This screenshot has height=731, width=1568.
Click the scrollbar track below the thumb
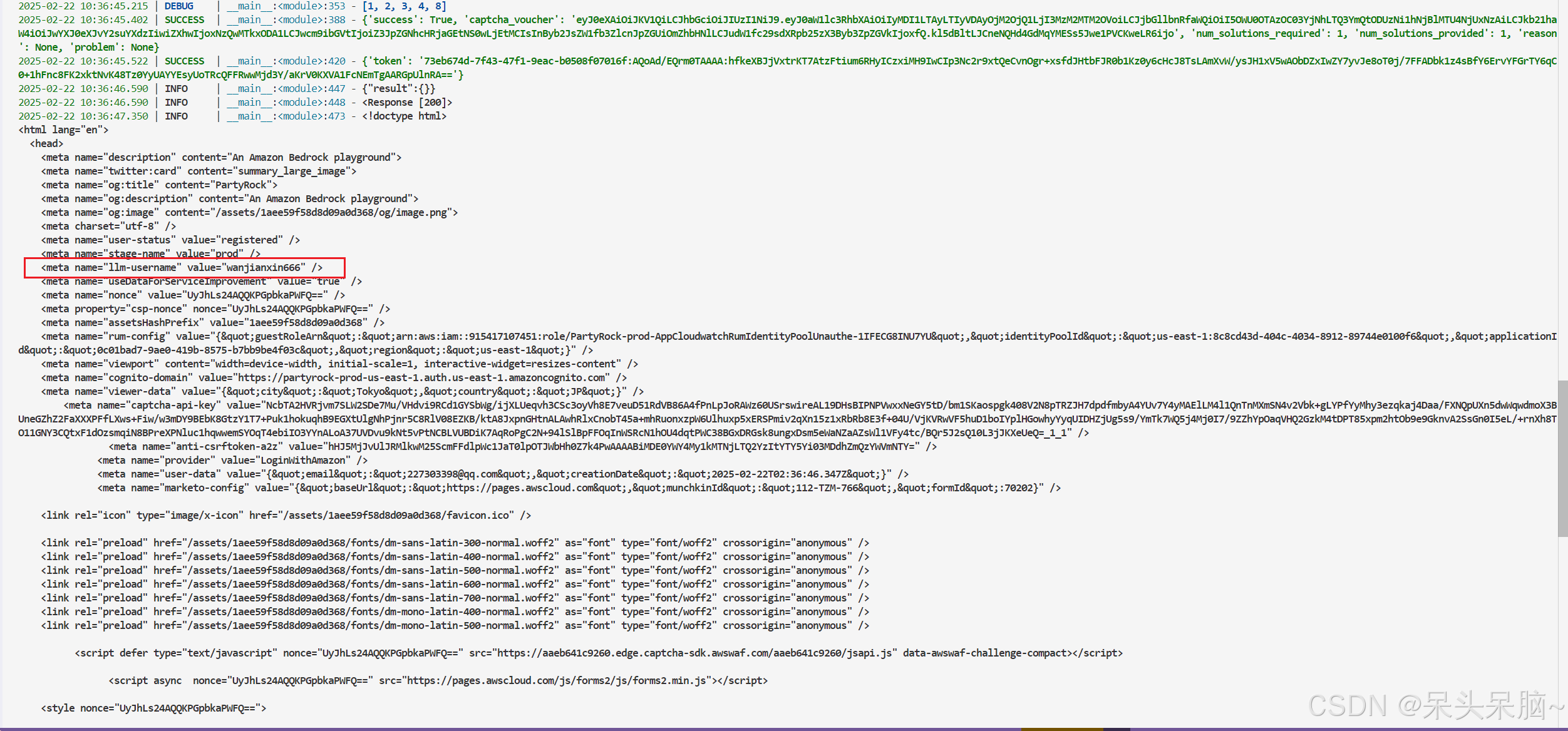point(1562,626)
